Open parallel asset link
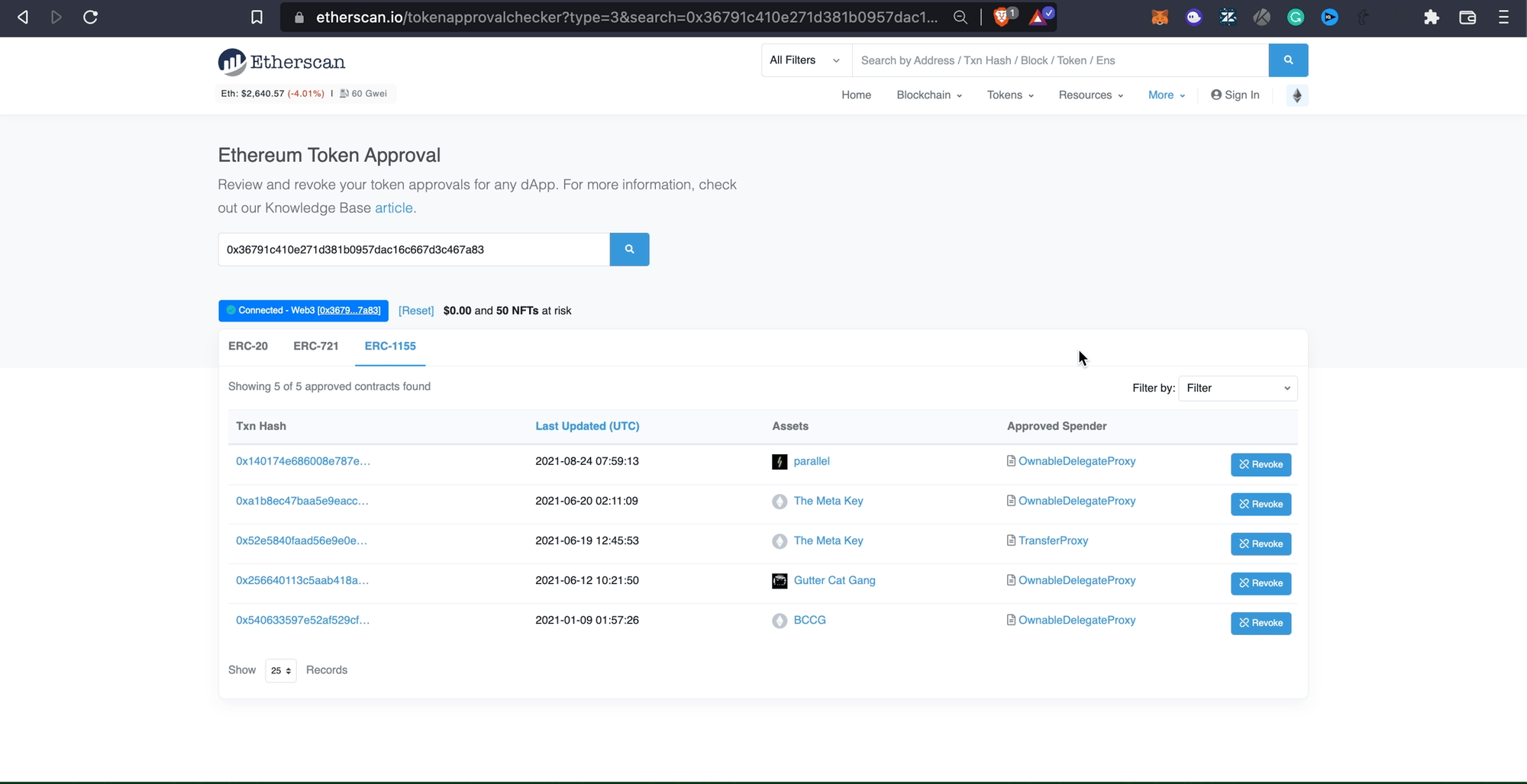The height and width of the screenshot is (784, 1527). 812,461
